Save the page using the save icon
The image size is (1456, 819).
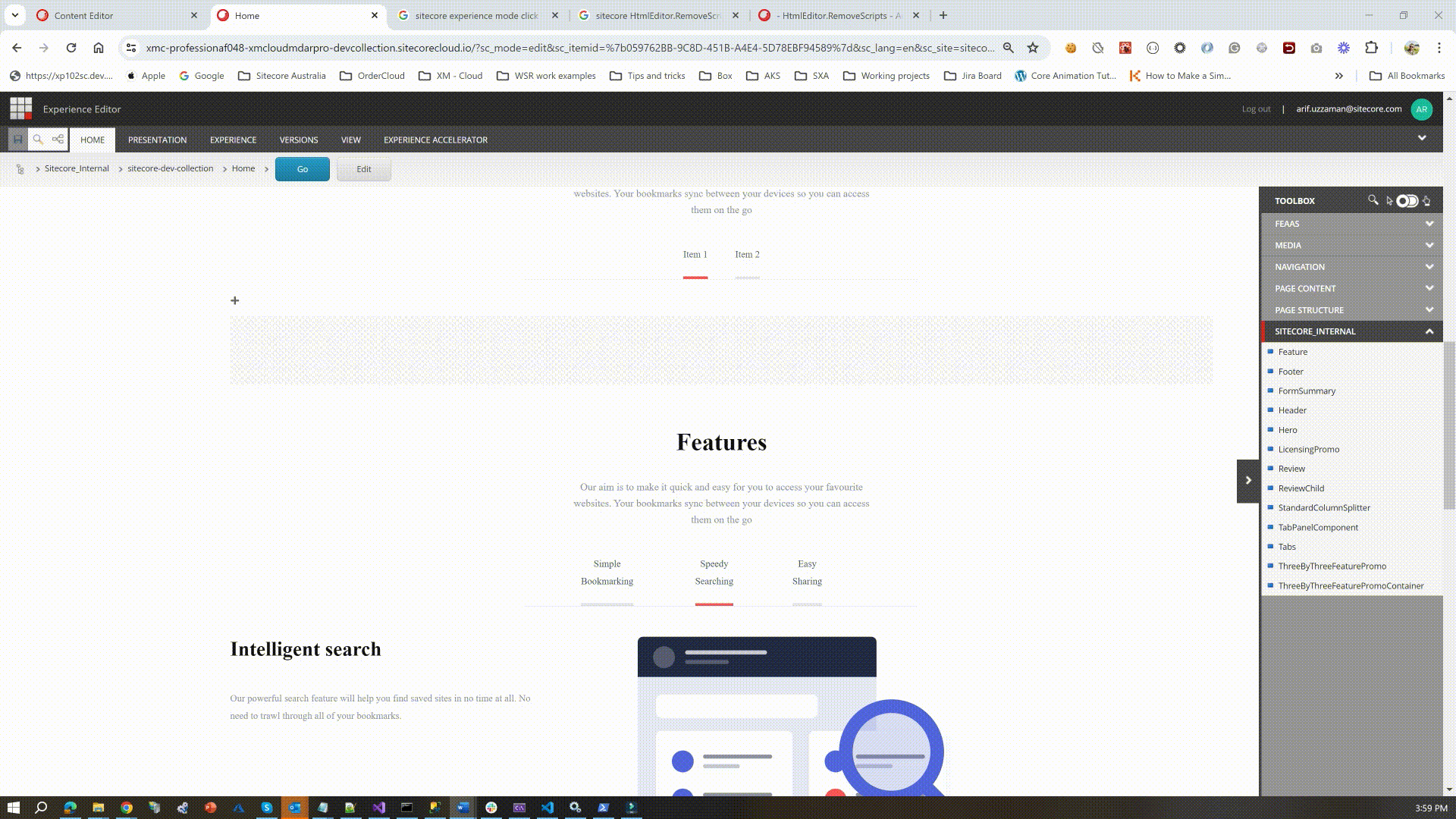click(x=17, y=140)
